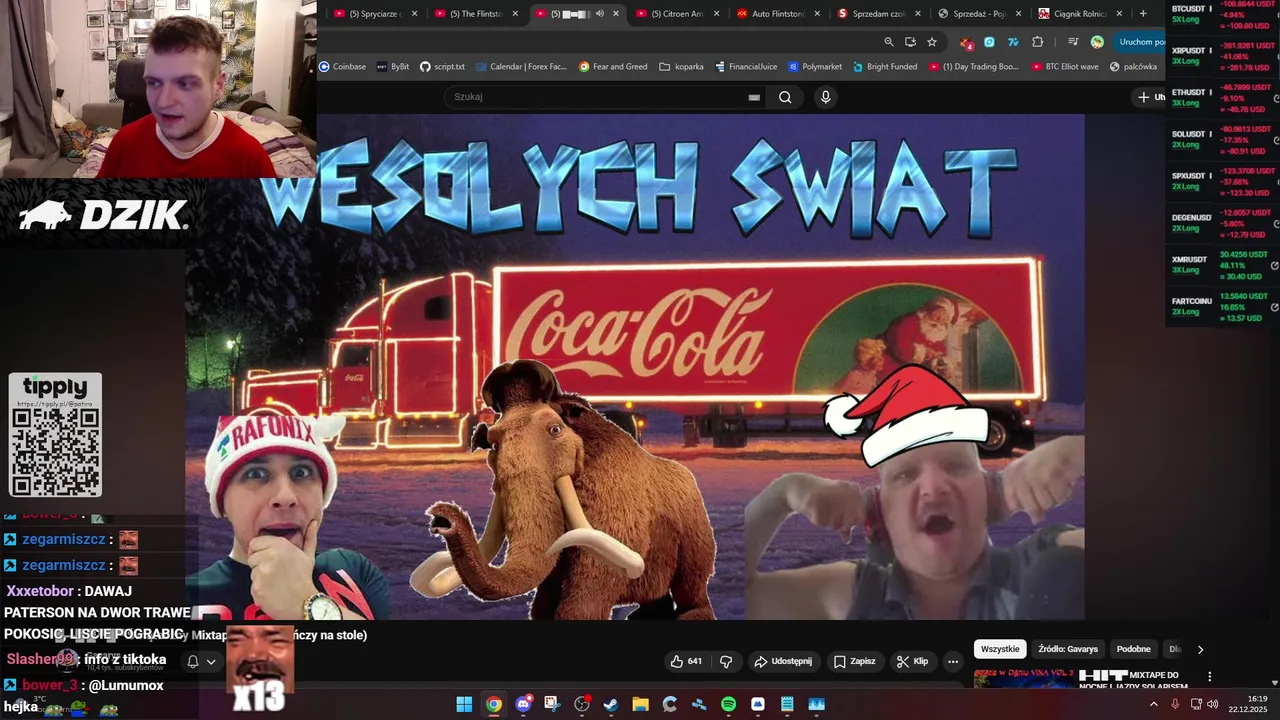The height and width of the screenshot is (720, 1280).
Task: Open the HIT MIXTAPE recommended video thumbnail
Action: click(x=1024, y=678)
